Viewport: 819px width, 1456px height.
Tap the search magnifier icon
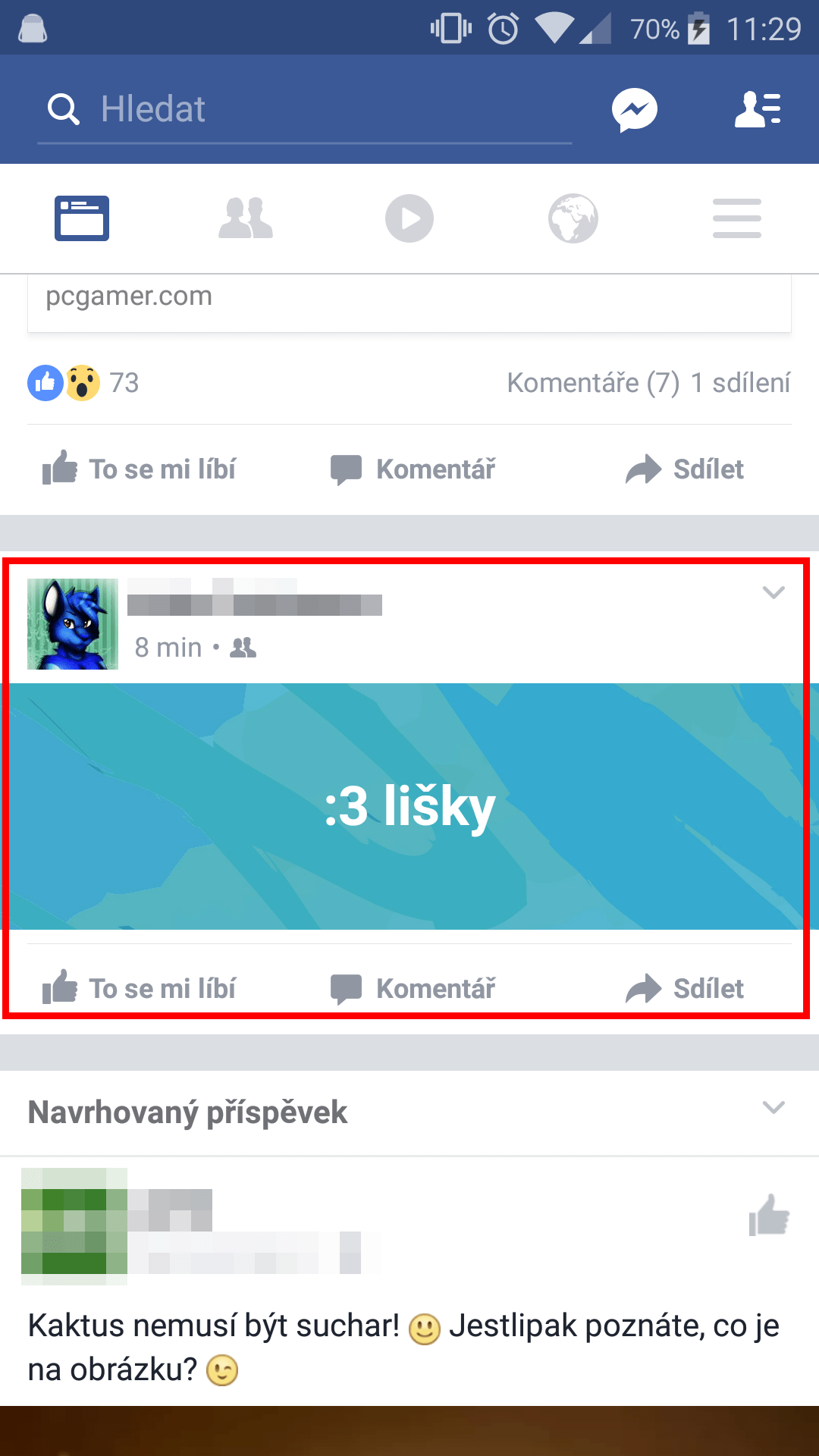click(x=64, y=109)
